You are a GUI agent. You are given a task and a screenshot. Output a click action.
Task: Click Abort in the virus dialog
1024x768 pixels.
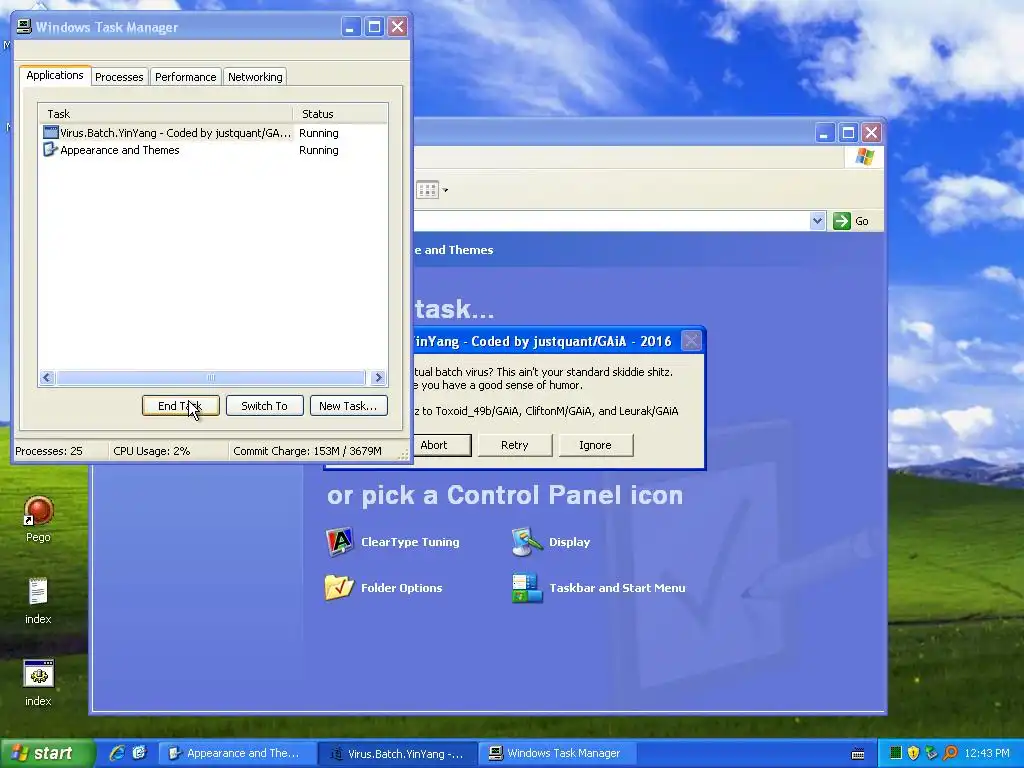[441, 445]
